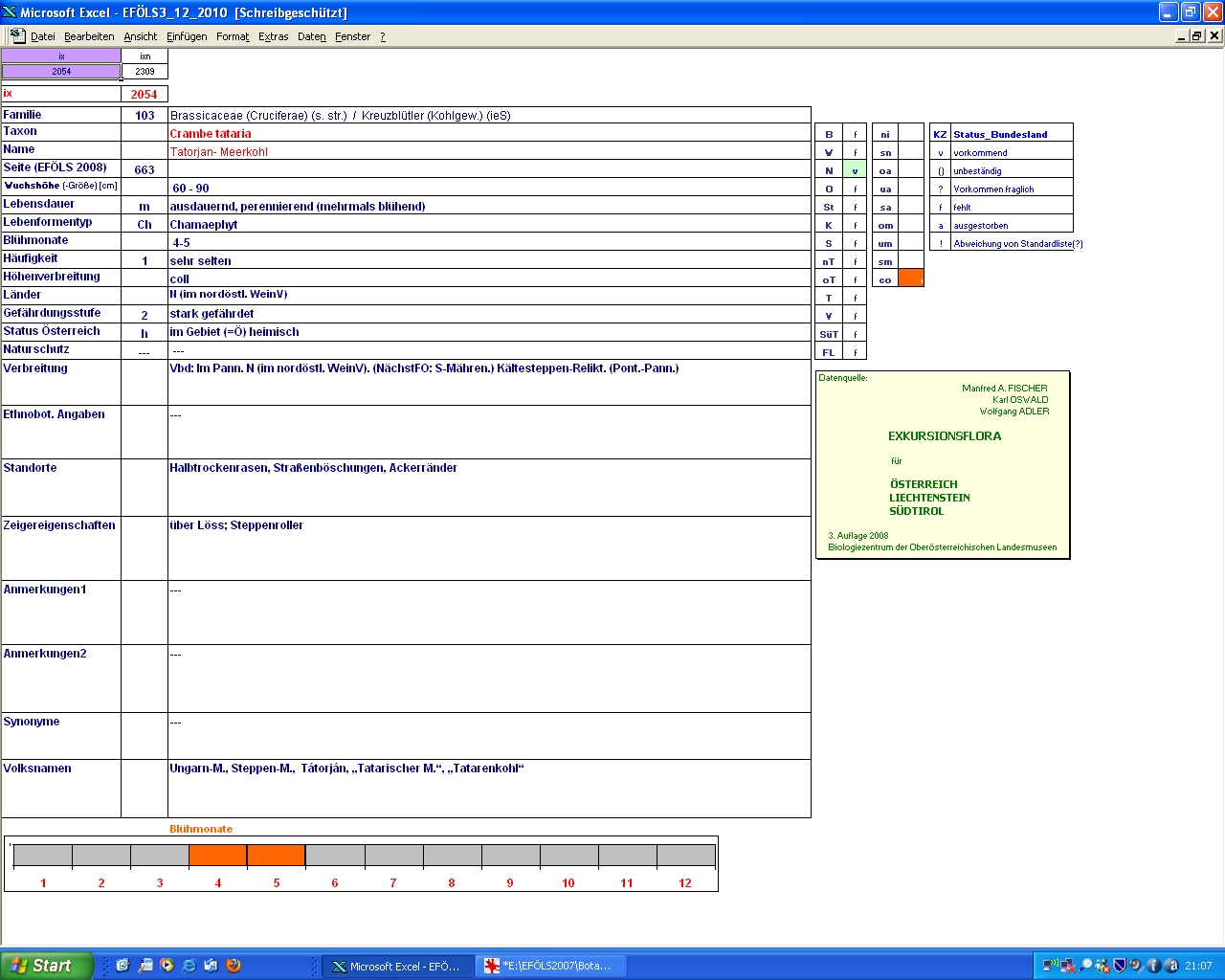Viewport: 1225px width, 980px height.
Task: Open the Fenster menu
Action: tap(353, 36)
